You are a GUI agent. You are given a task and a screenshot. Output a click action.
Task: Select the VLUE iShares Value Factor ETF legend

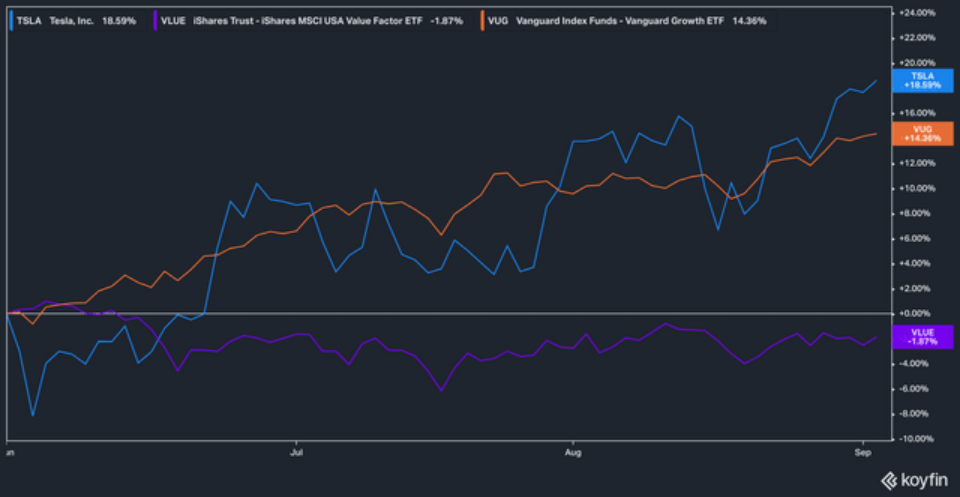tap(310, 20)
